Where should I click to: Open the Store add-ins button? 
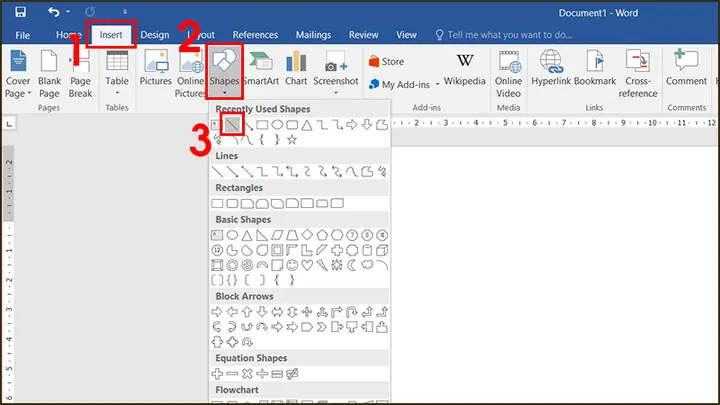pyautogui.click(x=387, y=62)
